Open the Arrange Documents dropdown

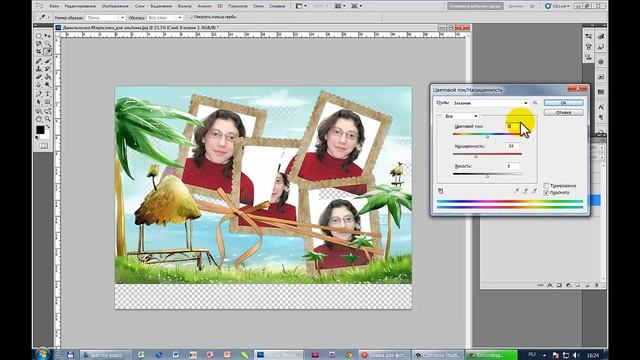[339, 6]
